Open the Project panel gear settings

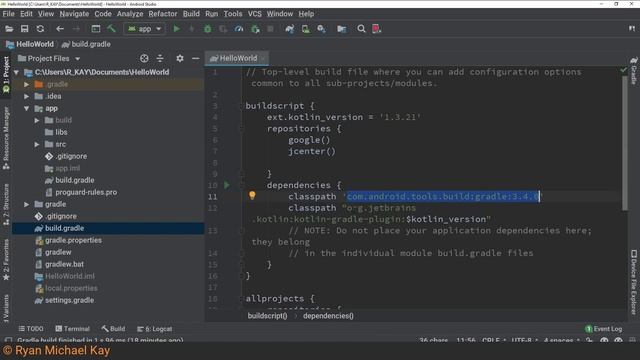point(180,58)
